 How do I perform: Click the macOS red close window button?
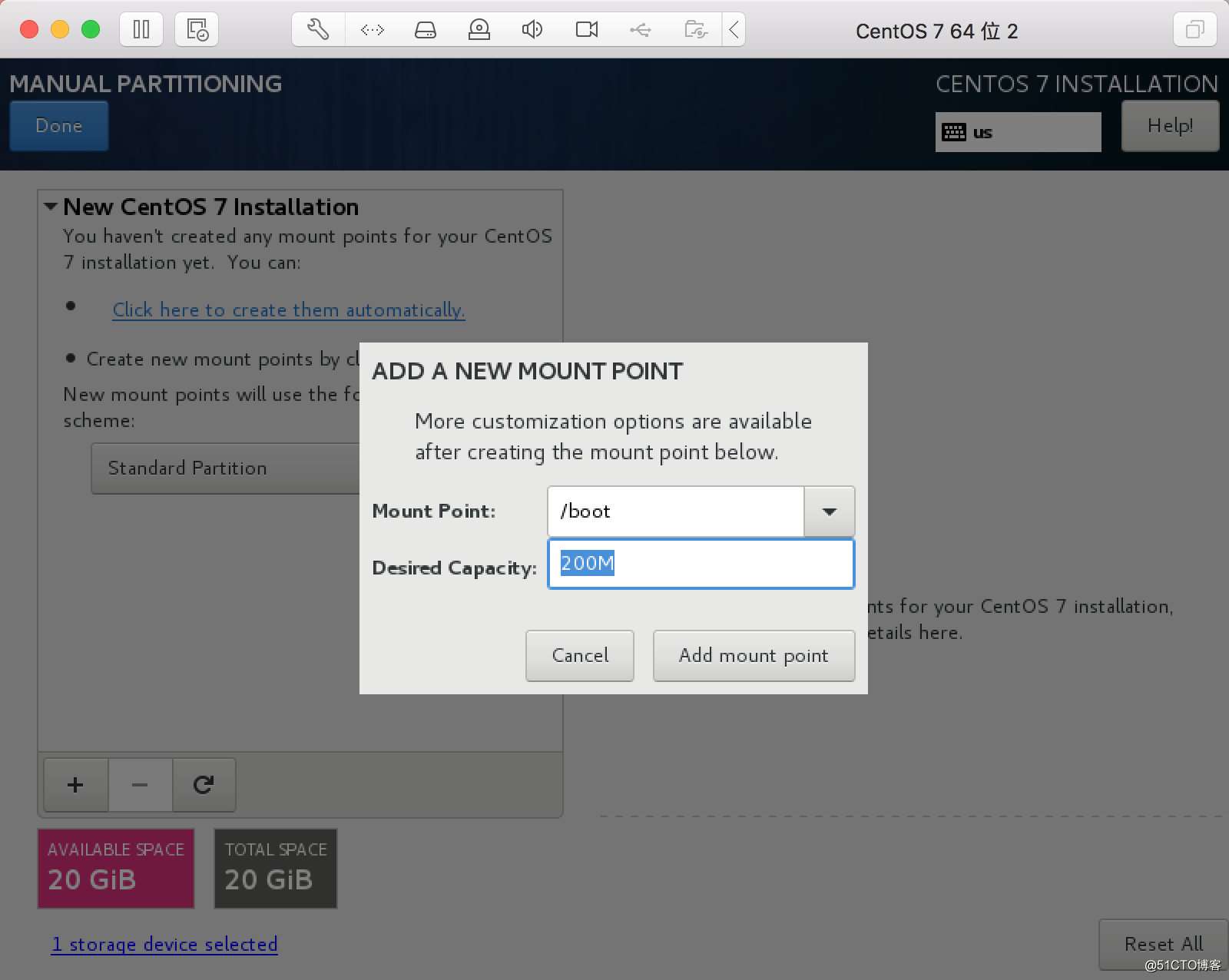[29, 30]
